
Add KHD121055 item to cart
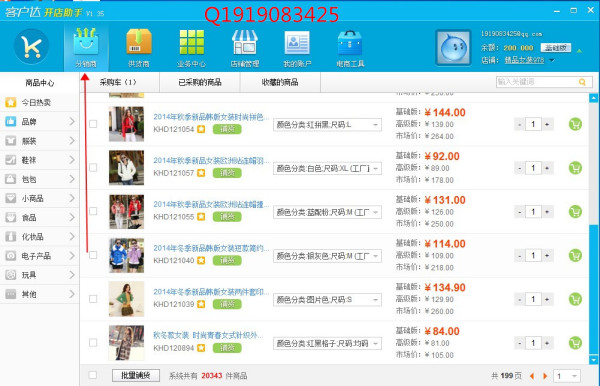tap(575, 212)
